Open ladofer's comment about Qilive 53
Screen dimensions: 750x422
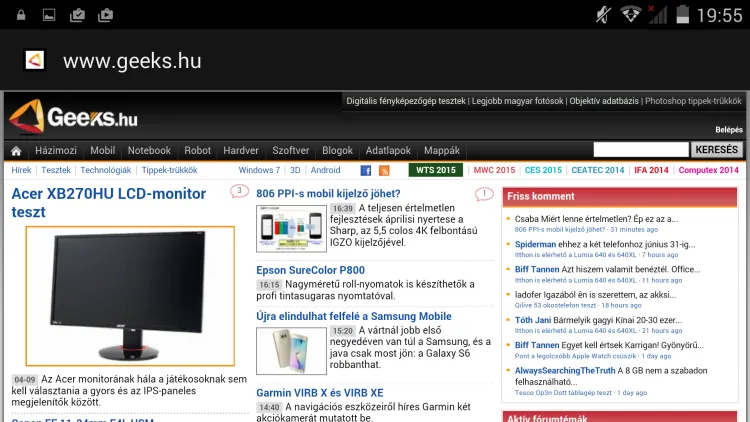[x=595, y=295]
